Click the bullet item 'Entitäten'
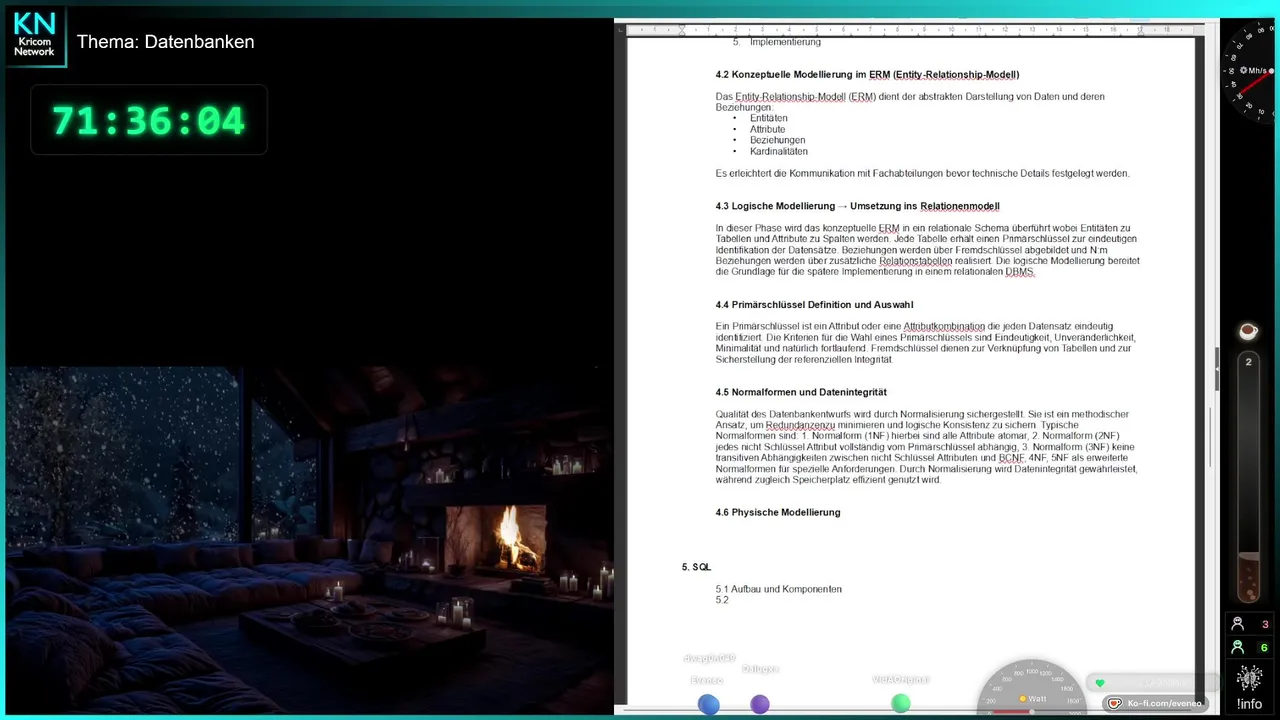This screenshot has height=720, width=1280. (x=768, y=118)
